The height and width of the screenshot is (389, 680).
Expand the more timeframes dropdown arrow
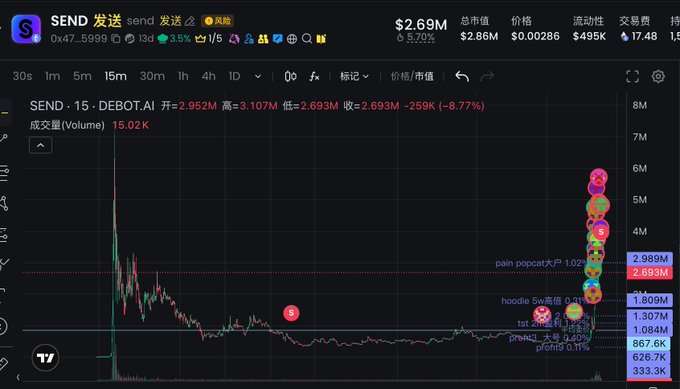(x=258, y=76)
